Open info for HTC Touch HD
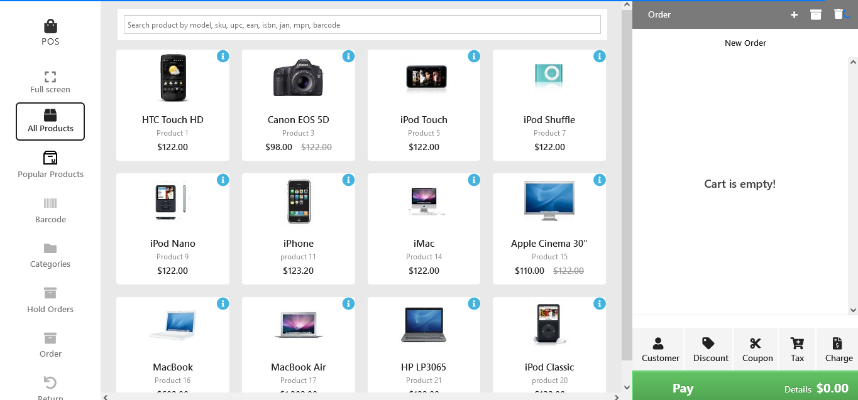The image size is (858, 400). pos(222,56)
